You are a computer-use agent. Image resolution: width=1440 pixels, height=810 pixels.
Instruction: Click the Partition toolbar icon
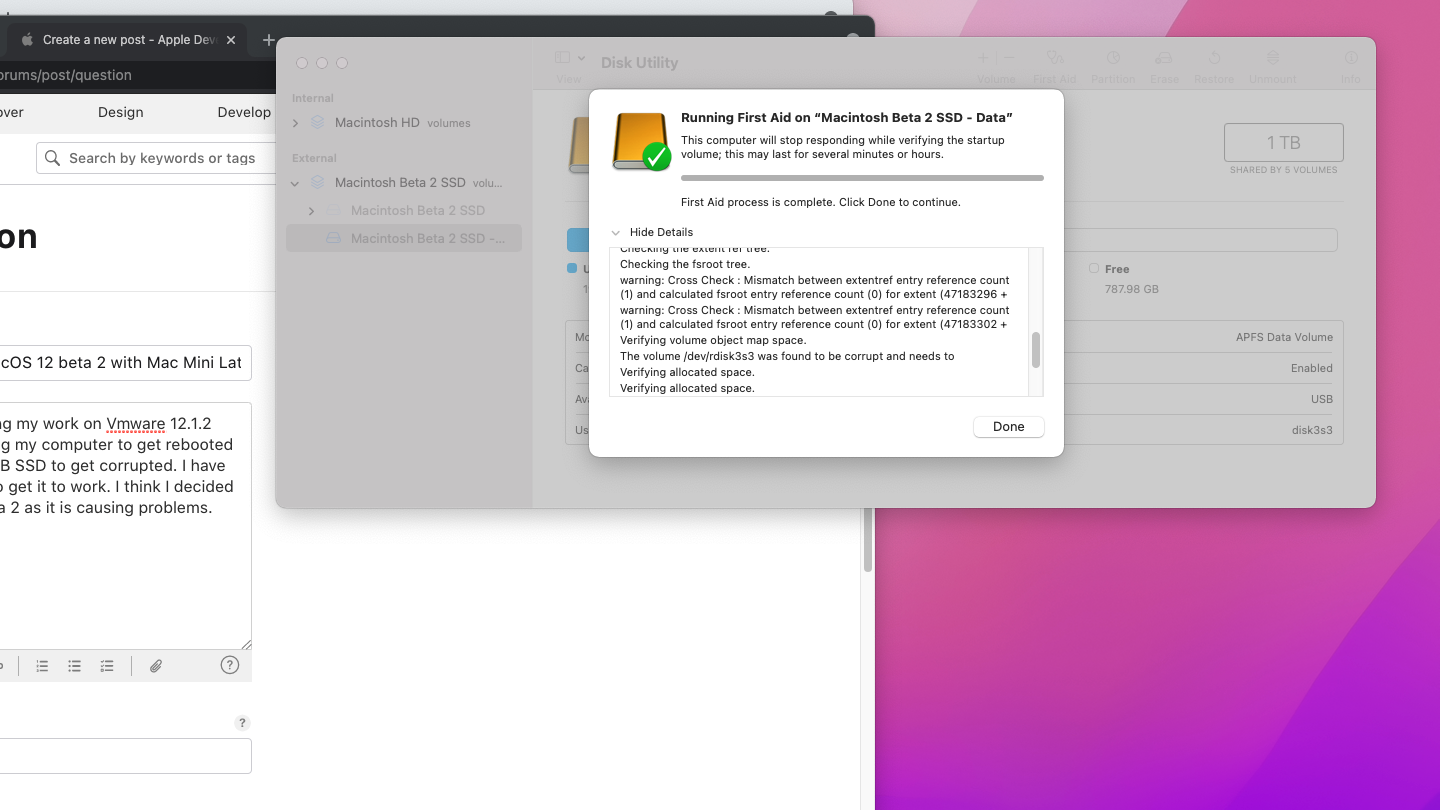(x=1112, y=59)
